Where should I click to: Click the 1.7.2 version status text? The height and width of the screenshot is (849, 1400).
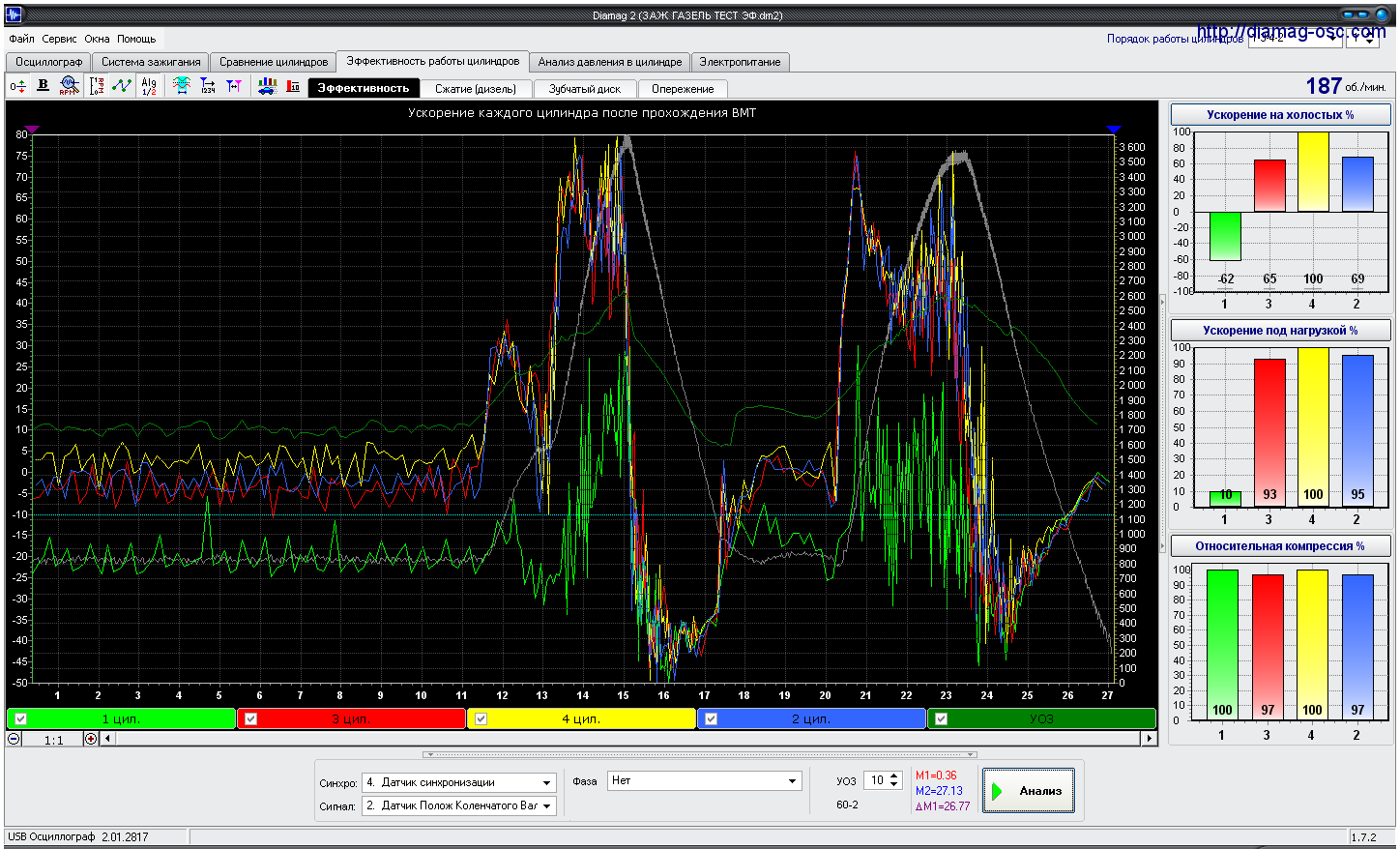click(1364, 837)
